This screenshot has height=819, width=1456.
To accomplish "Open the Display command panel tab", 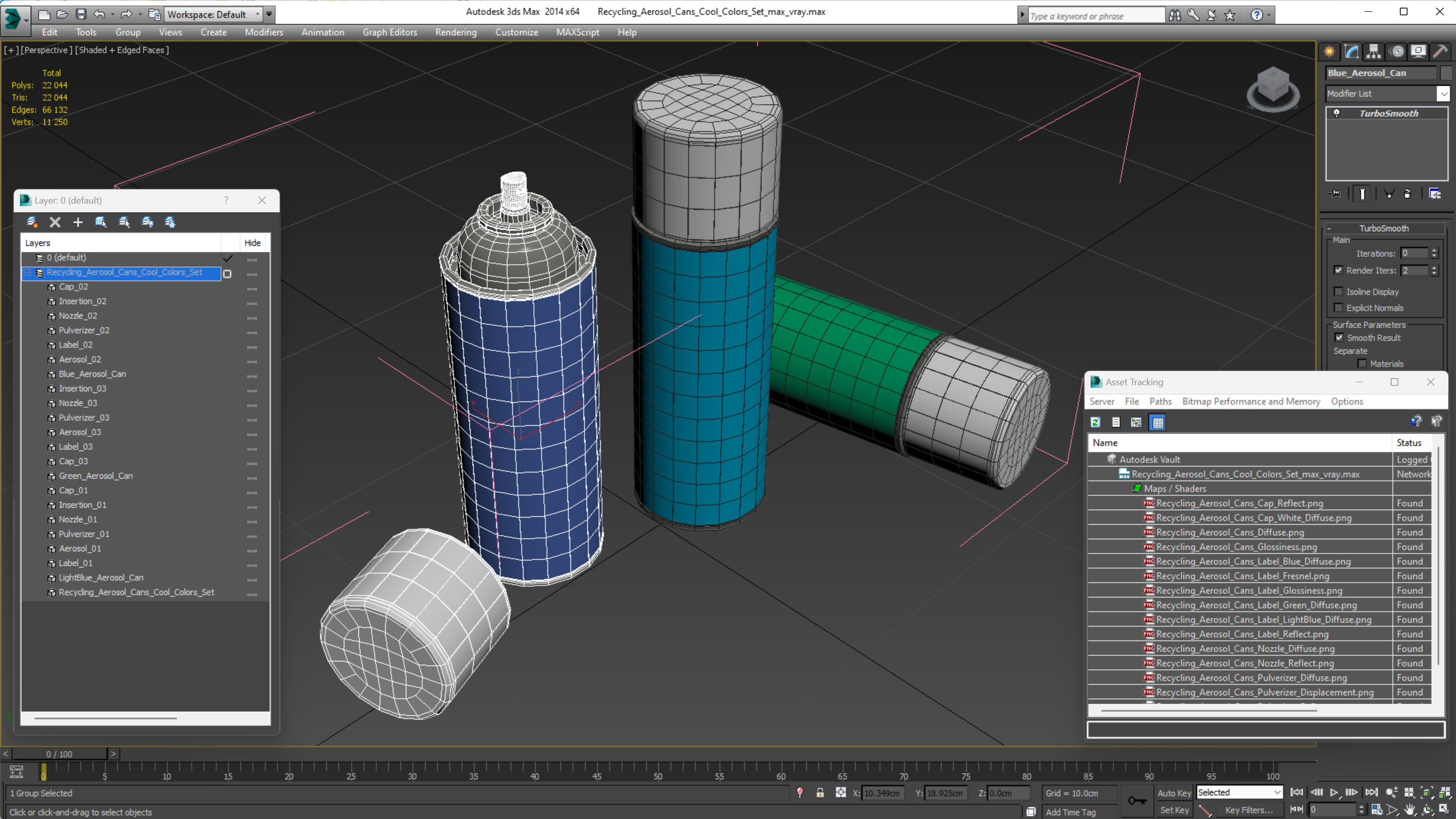I will 1418,52.
